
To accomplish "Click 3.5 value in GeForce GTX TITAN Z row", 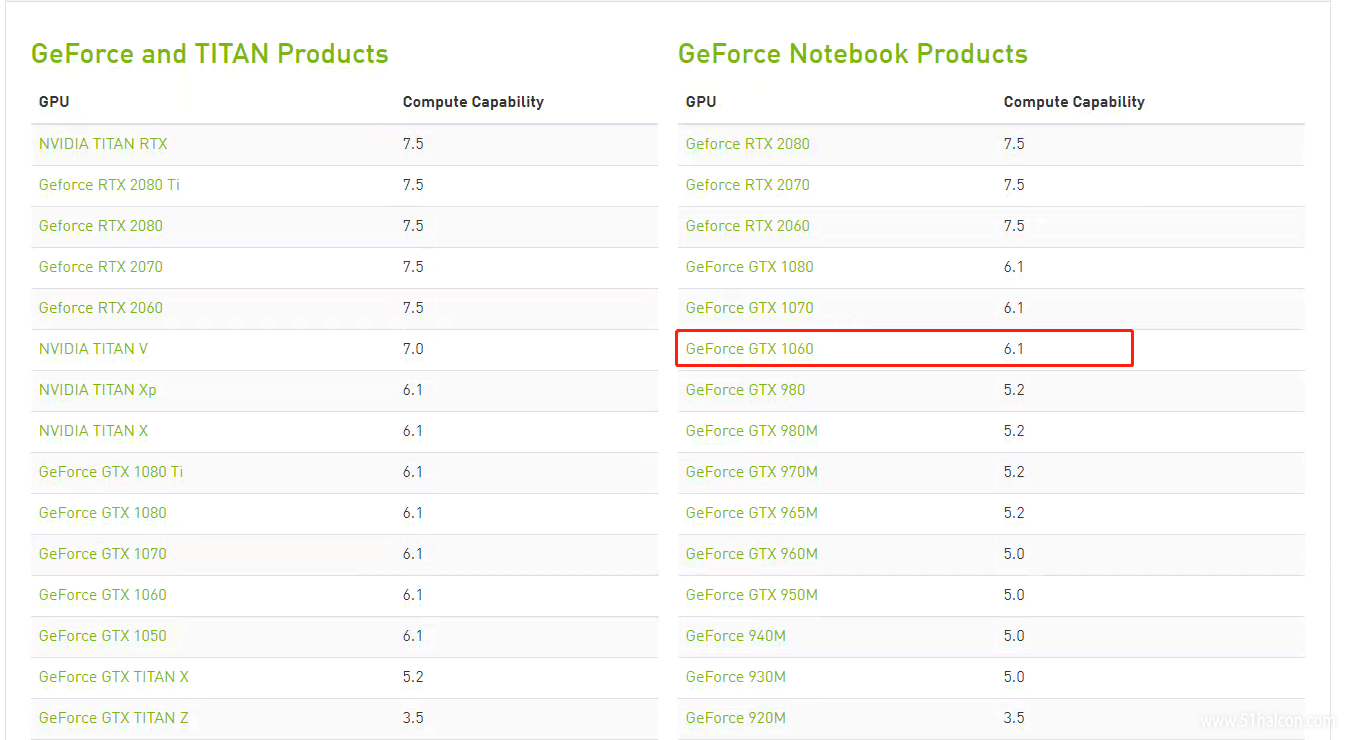I will (x=413, y=718).
